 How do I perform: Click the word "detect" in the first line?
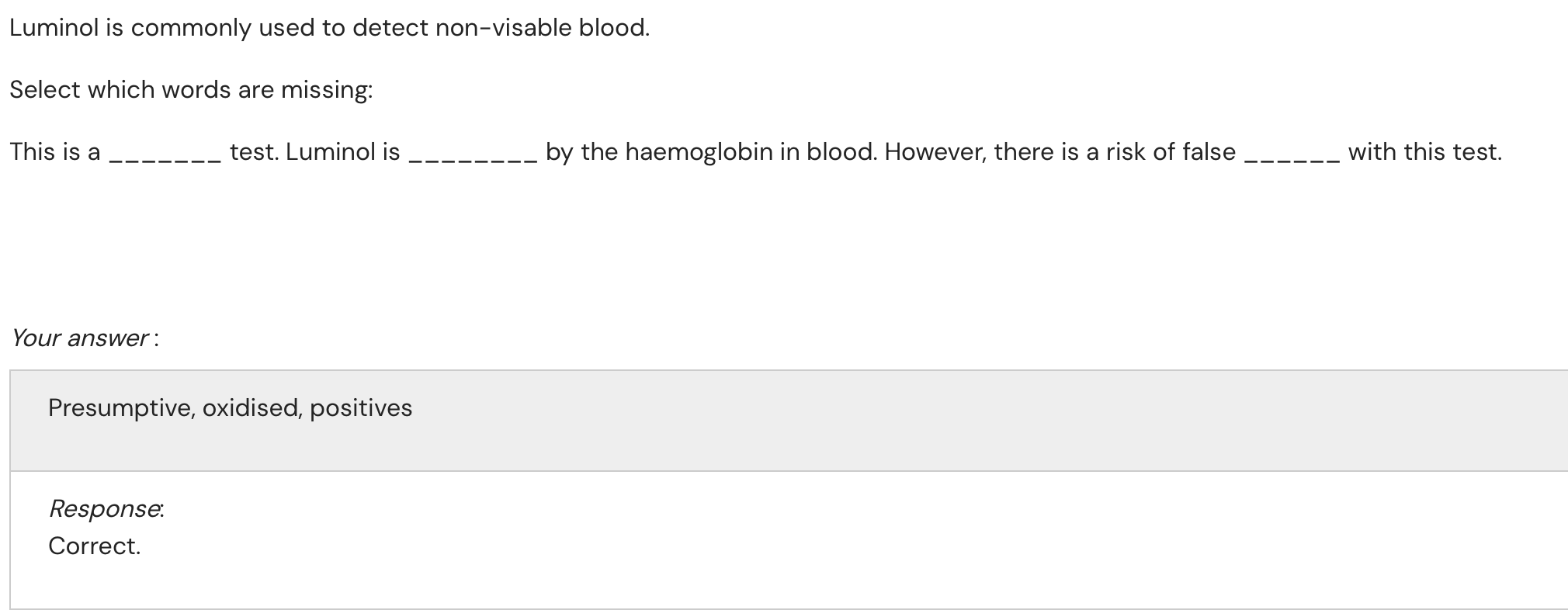(x=389, y=28)
